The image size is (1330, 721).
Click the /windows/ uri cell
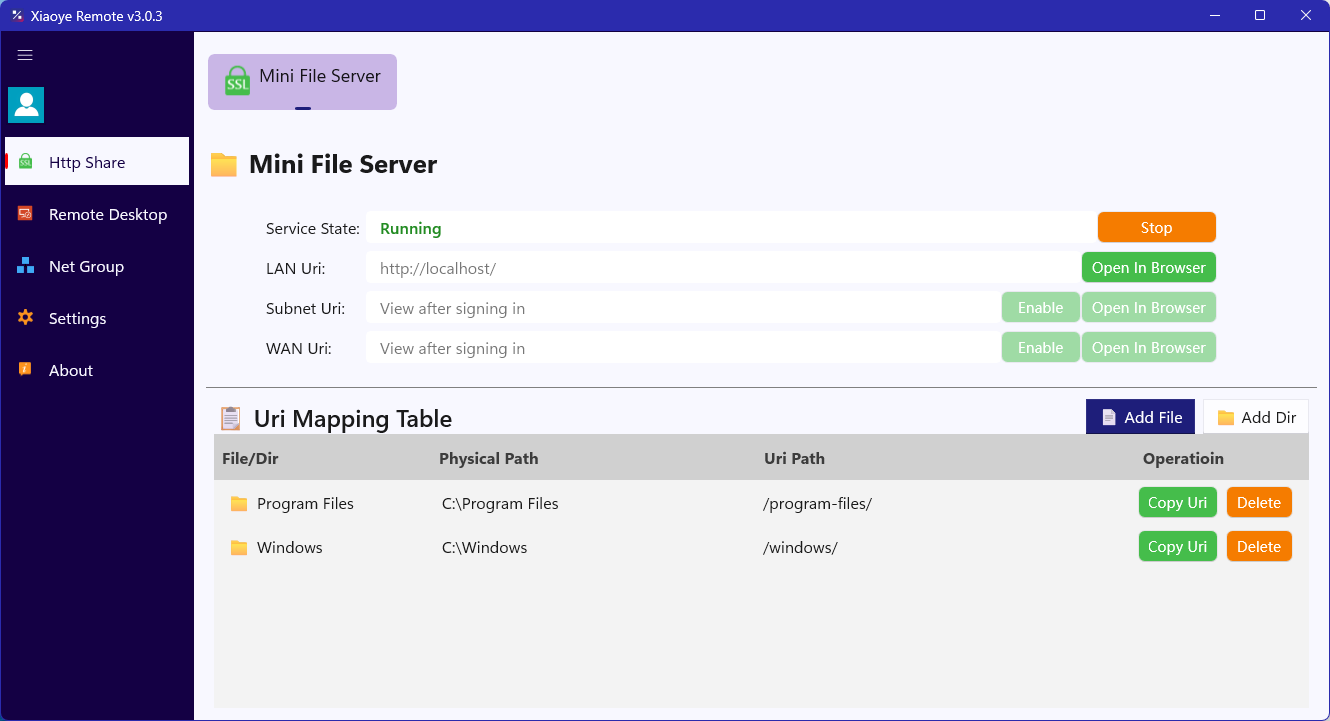point(800,548)
